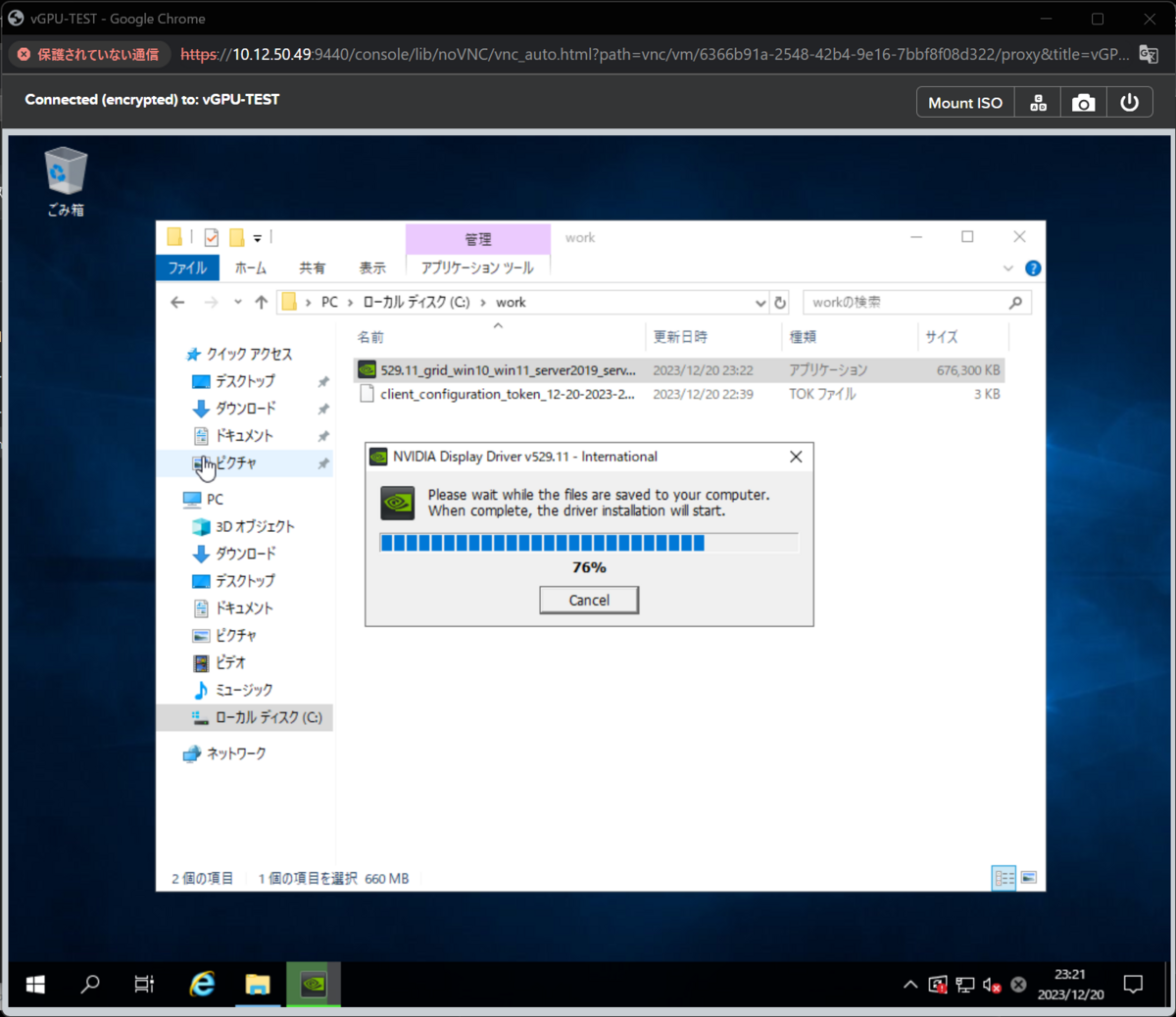This screenshot has height=1017, width=1176.
Task: Switch to the 表示 ribbon tab
Action: point(372,267)
